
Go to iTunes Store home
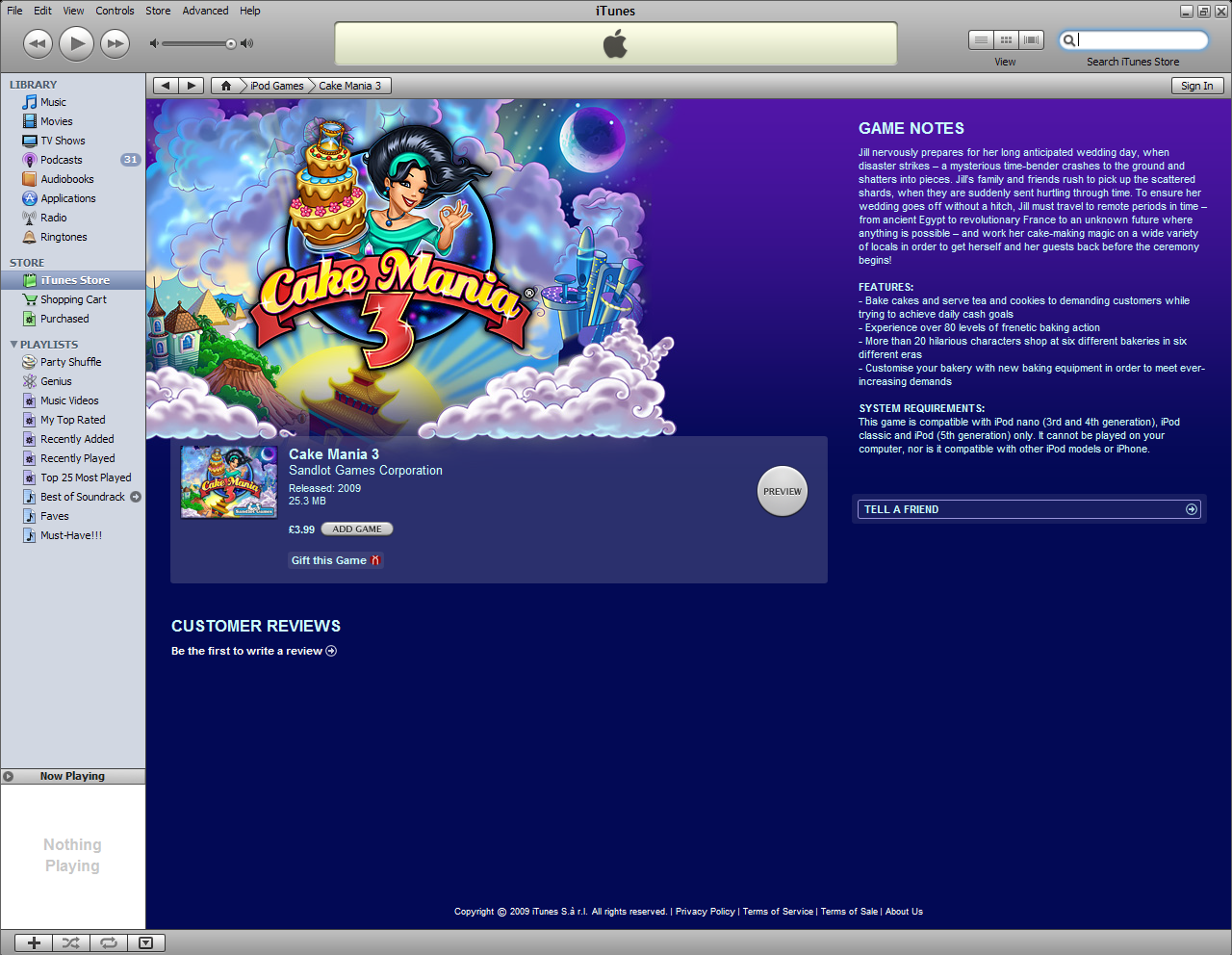coord(226,86)
